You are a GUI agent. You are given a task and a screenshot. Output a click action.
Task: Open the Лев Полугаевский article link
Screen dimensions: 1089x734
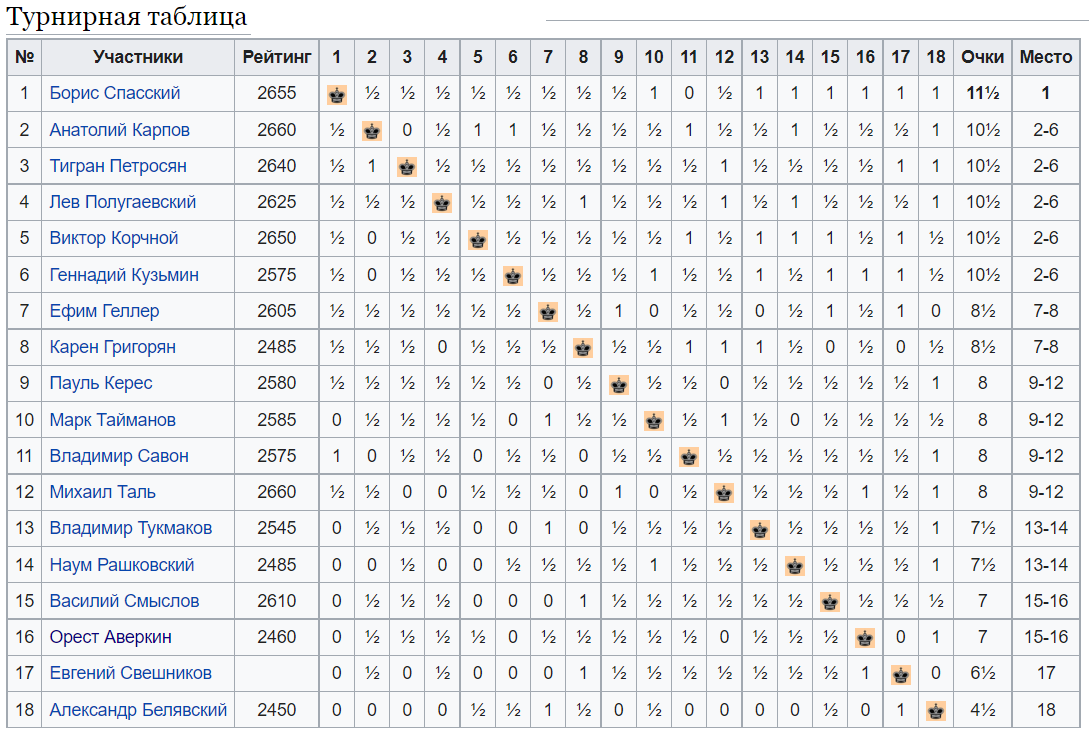[x=123, y=202]
